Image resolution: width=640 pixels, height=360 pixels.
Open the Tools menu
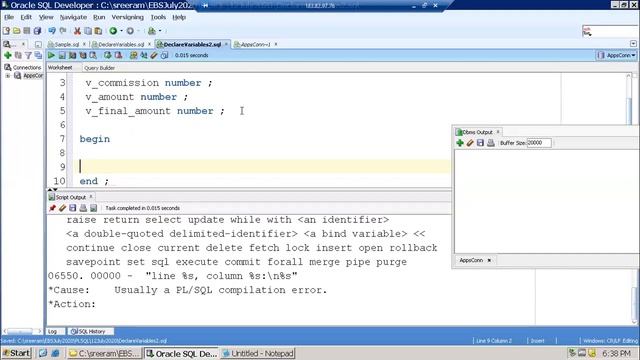tap(158, 17)
